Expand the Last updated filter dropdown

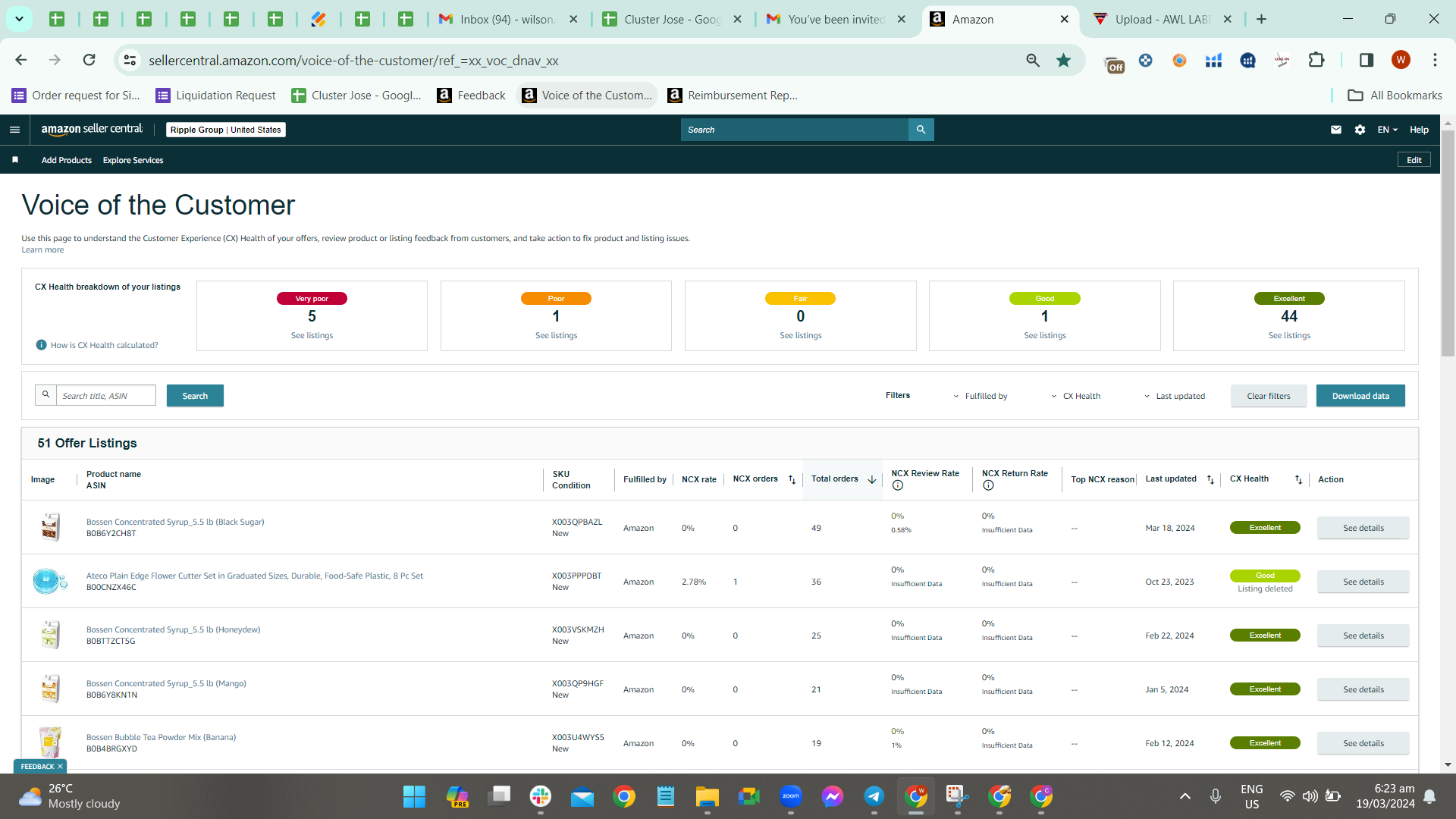[1175, 396]
